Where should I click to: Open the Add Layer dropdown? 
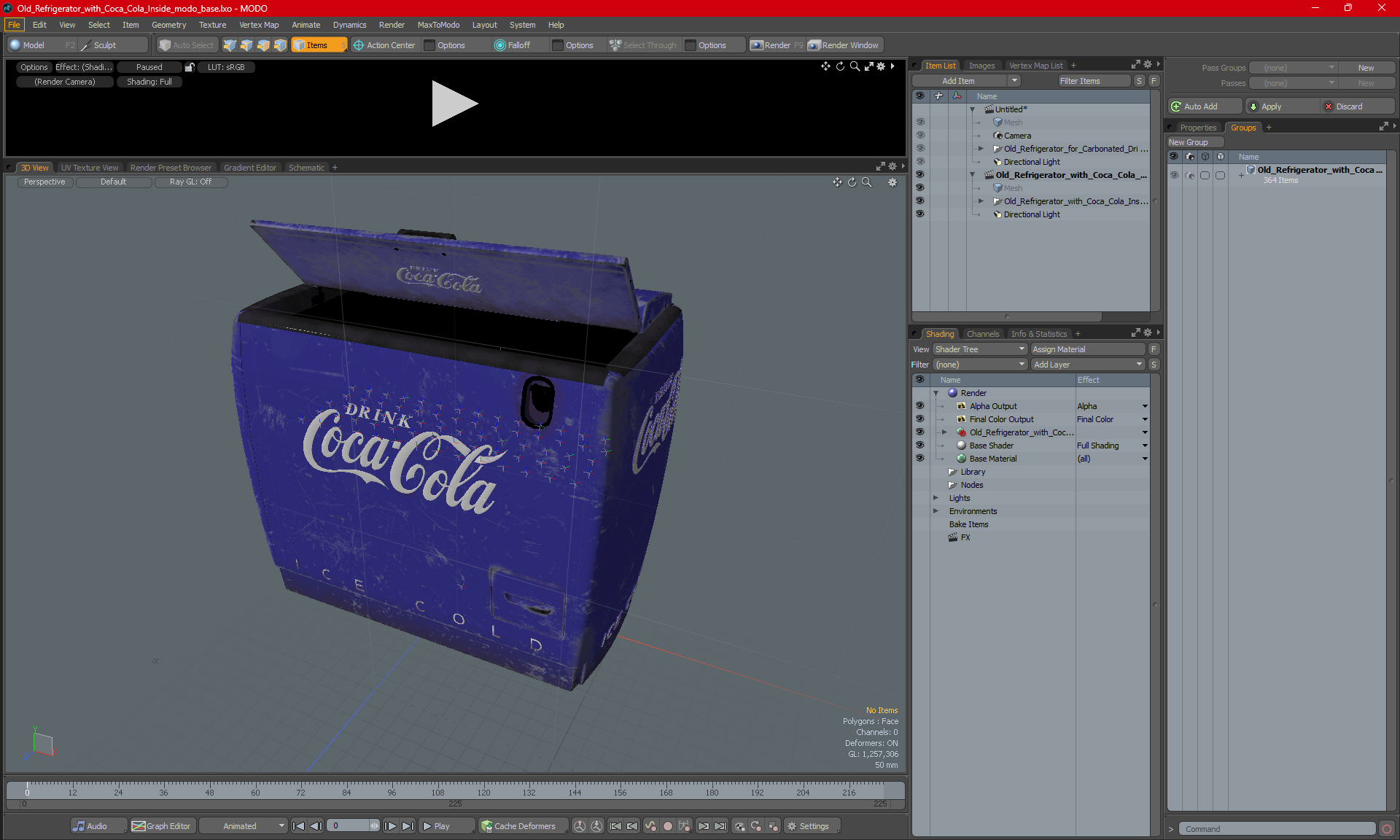coord(1088,365)
